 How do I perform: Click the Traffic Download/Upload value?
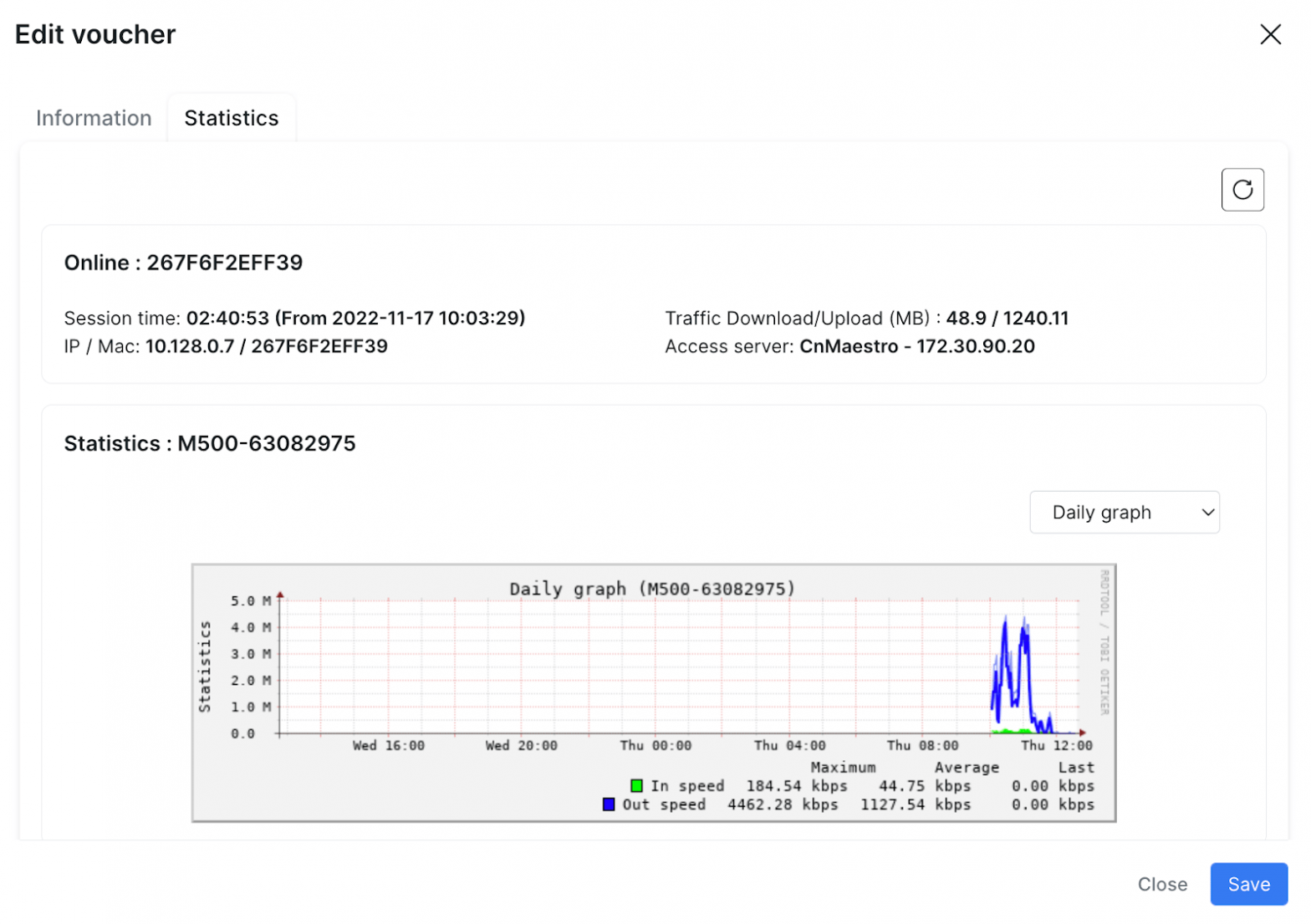[1007, 319]
